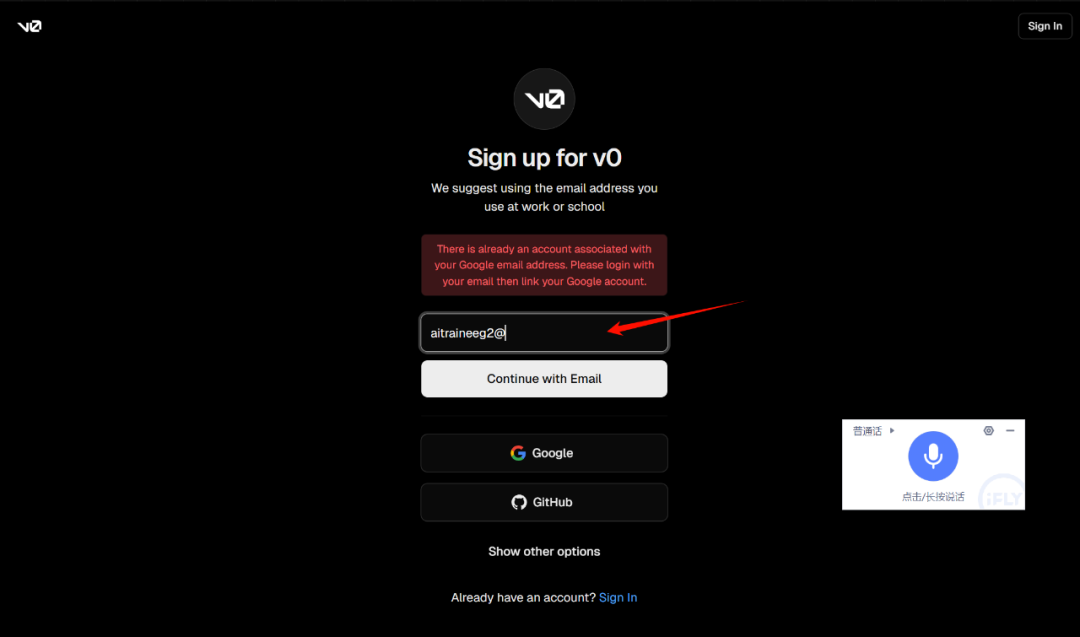Screen dimensions: 1080x637
Task: Expand Show other options
Action: click(x=544, y=552)
